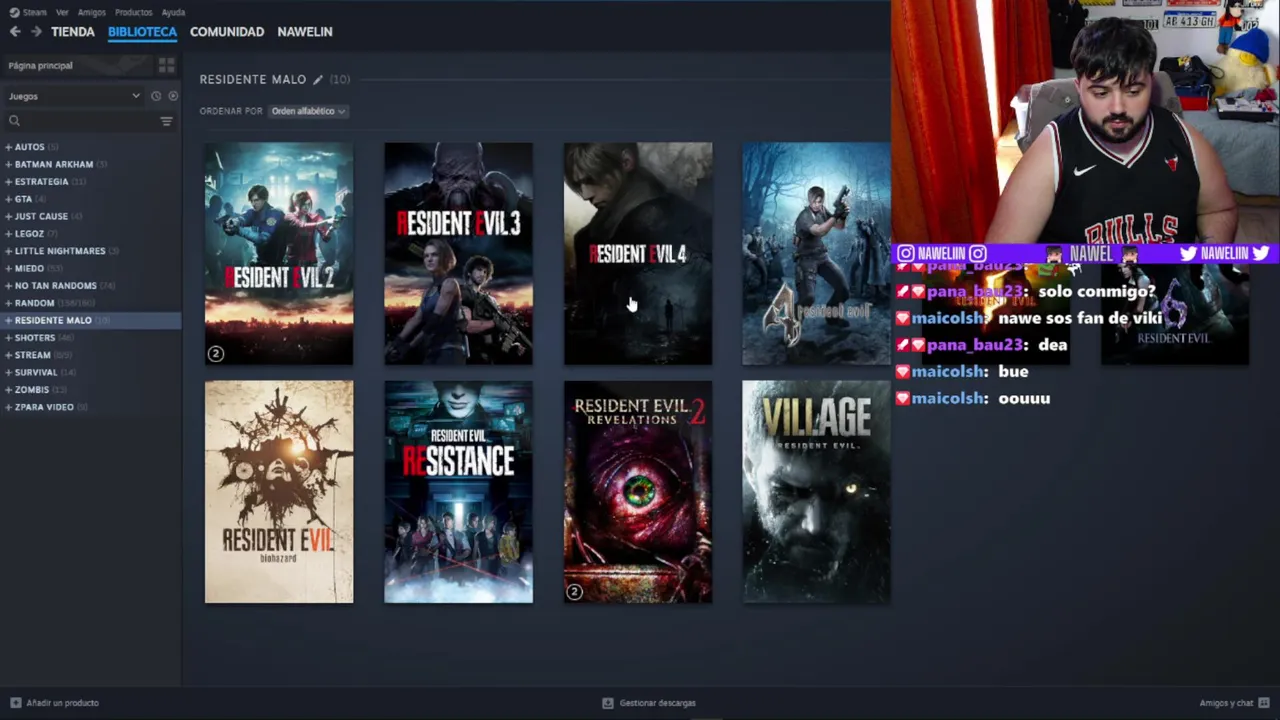Expand the GTA collection
This screenshot has height=720, width=1280.
tap(8, 199)
